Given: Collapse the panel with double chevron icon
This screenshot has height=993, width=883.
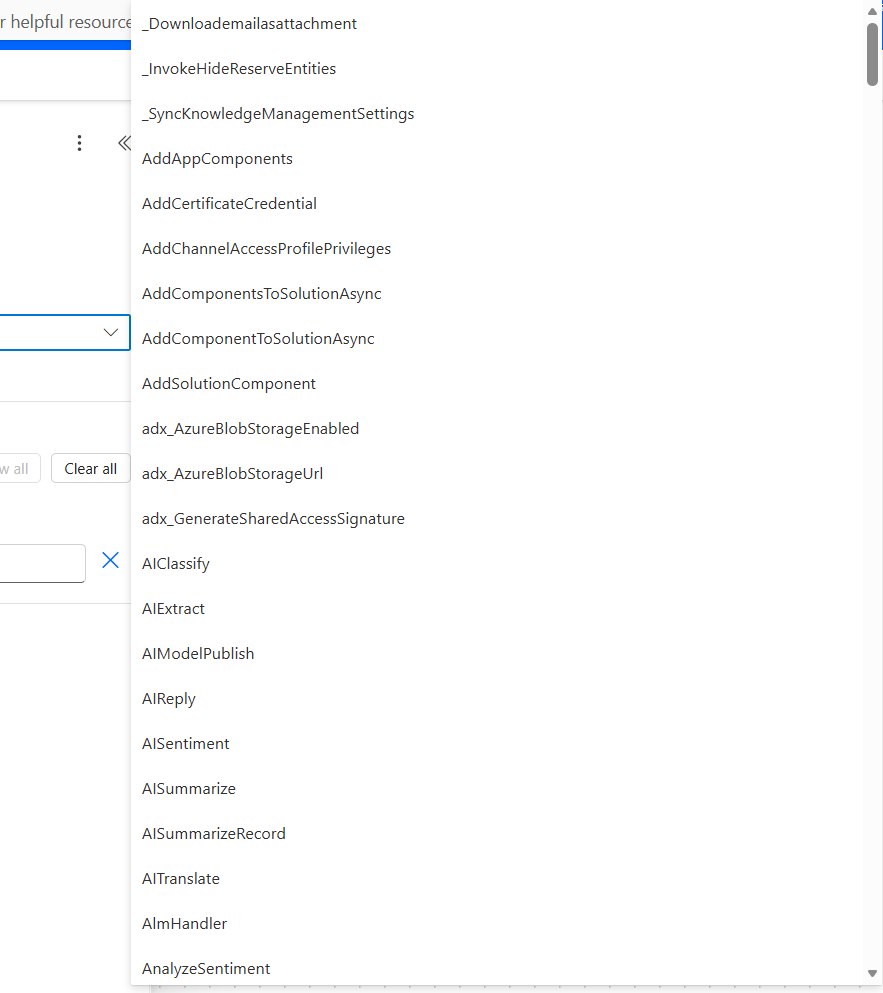Looking at the screenshot, I should tap(123, 143).
